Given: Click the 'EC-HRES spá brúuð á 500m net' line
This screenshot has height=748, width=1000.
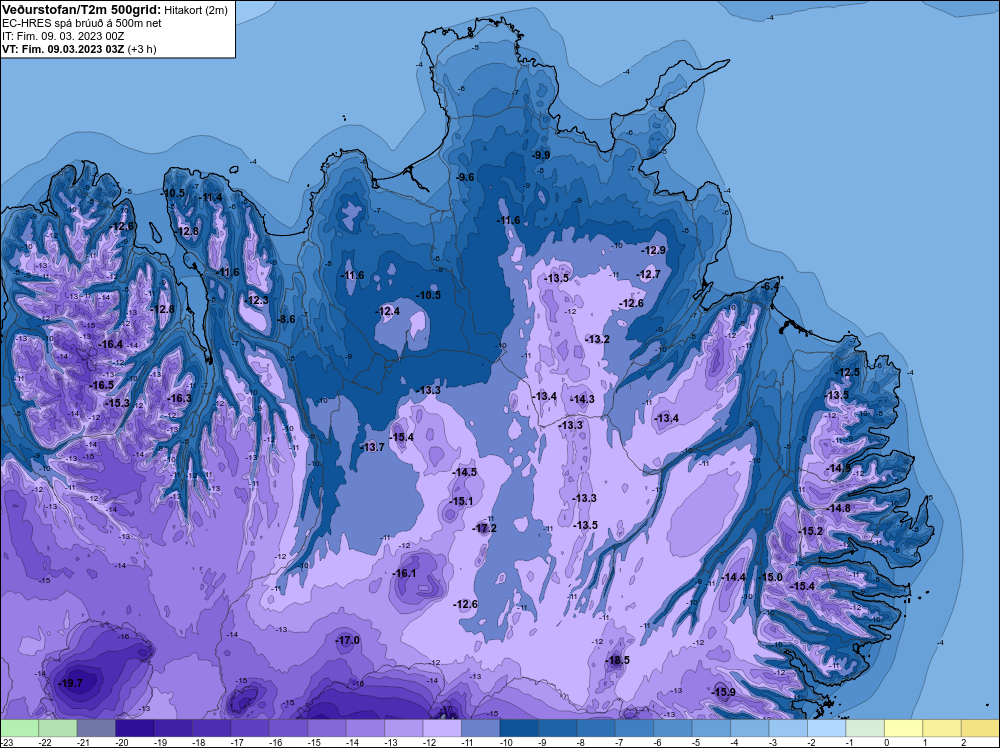Looking at the screenshot, I should point(82,23).
